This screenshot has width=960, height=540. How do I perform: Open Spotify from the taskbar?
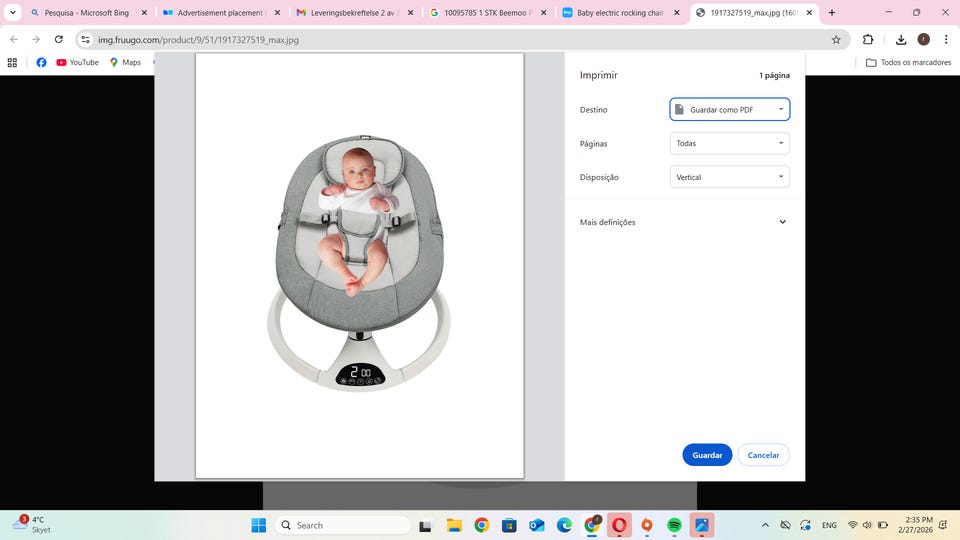tap(674, 525)
